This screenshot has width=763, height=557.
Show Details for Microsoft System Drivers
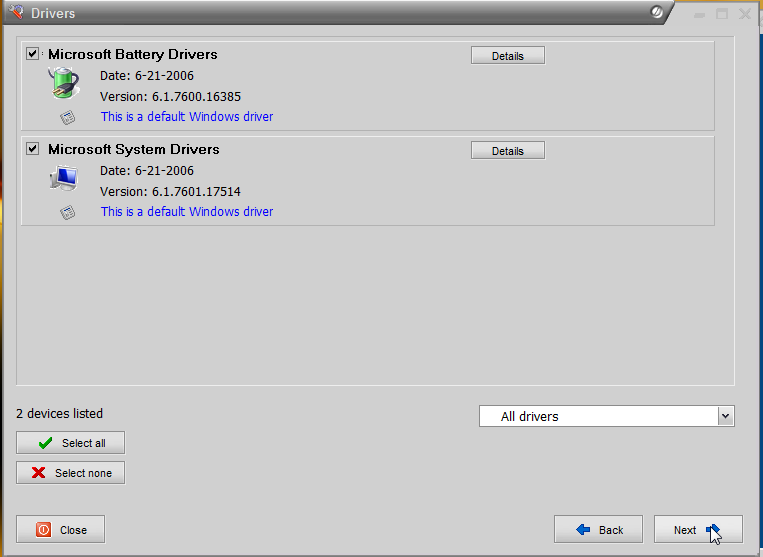pyautogui.click(x=507, y=151)
